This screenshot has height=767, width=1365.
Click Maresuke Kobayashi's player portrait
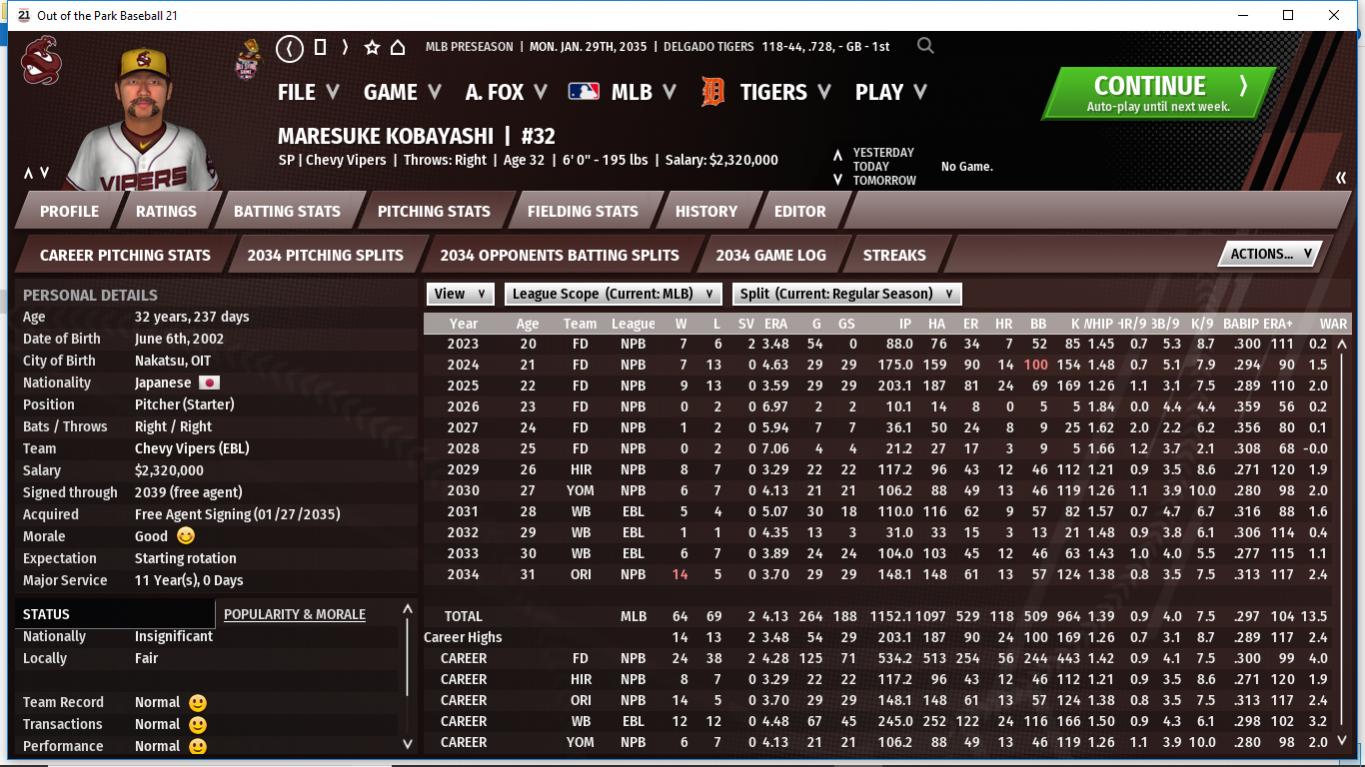coord(143,118)
